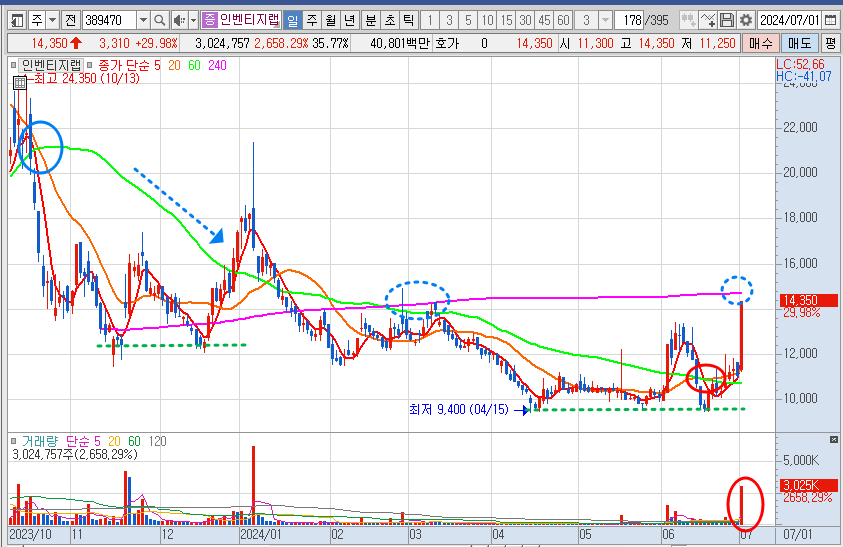Select the 10 interval button
This screenshot has width=843, height=547.
click(x=487, y=20)
